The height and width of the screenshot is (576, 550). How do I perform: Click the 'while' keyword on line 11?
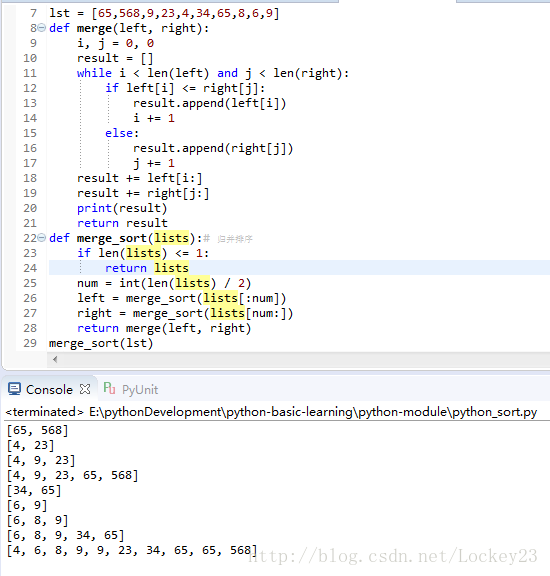coord(94,73)
